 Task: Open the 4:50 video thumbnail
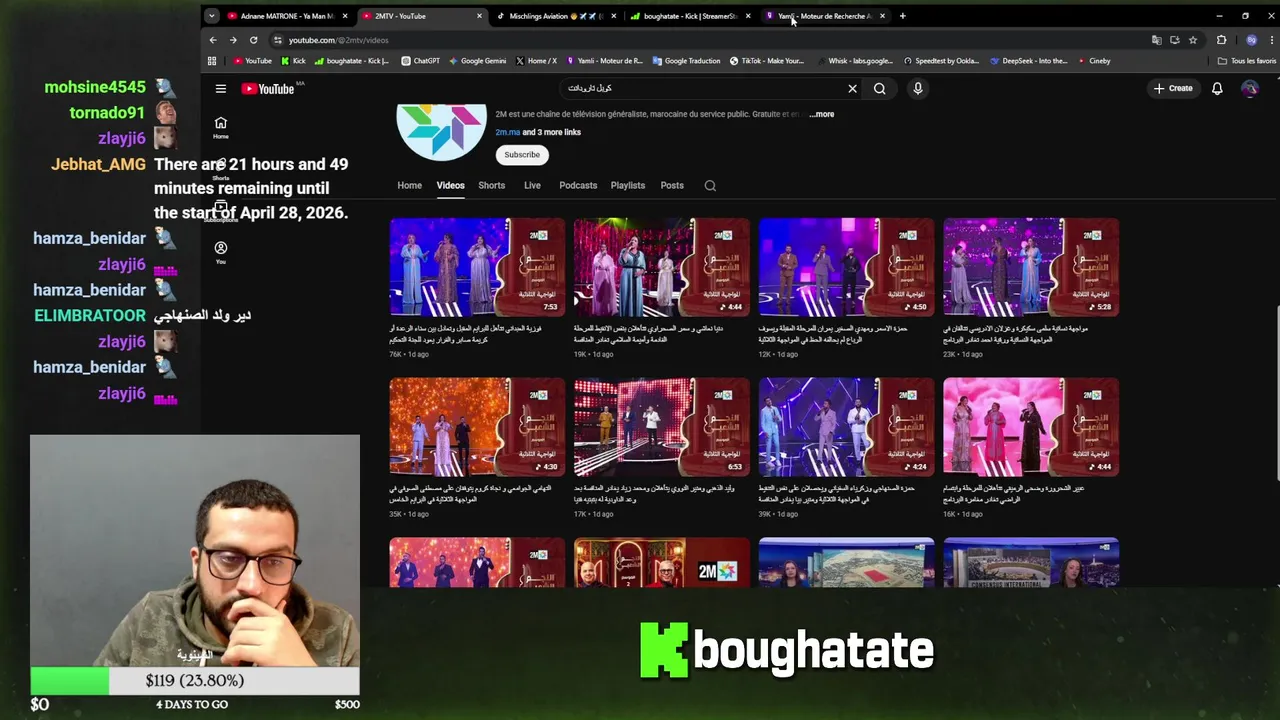click(846, 267)
